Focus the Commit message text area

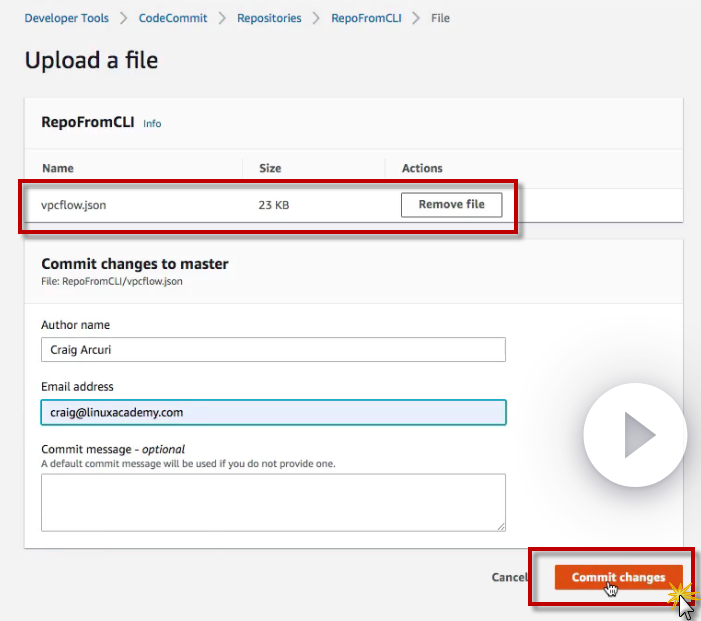tap(273, 502)
